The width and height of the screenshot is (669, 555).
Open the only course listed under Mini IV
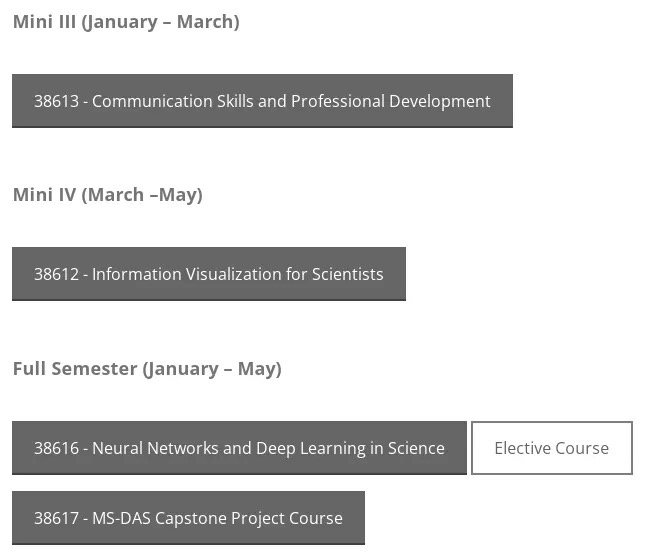coord(209,274)
